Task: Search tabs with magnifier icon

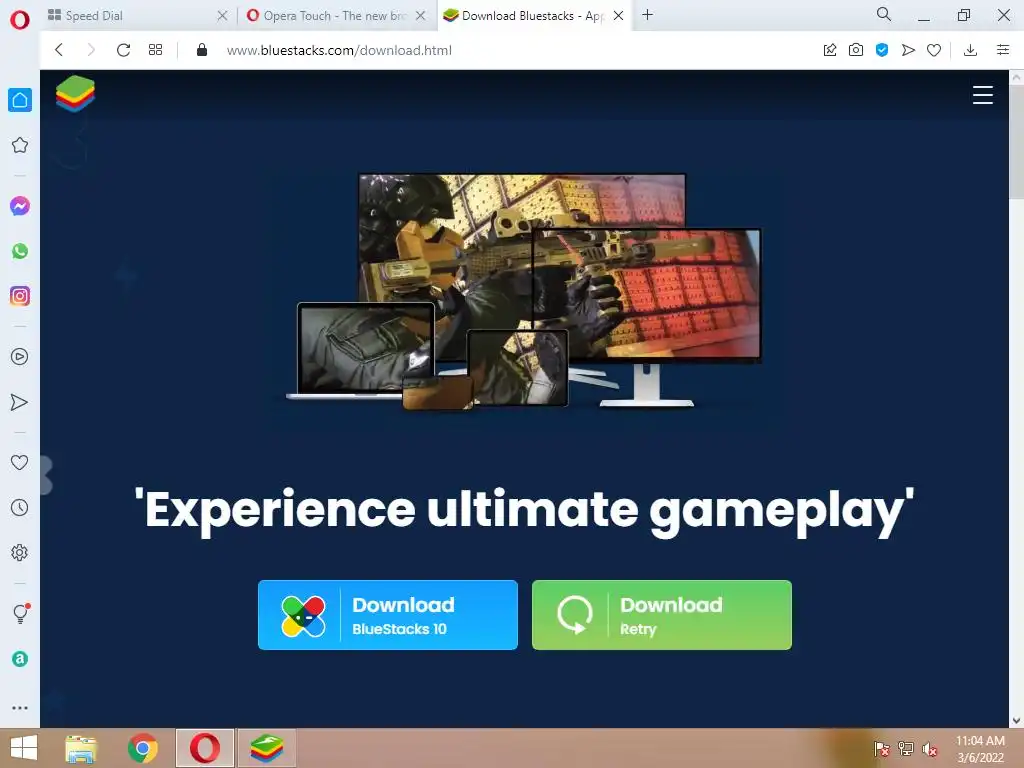Action: pyautogui.click(x=884, y=14)
